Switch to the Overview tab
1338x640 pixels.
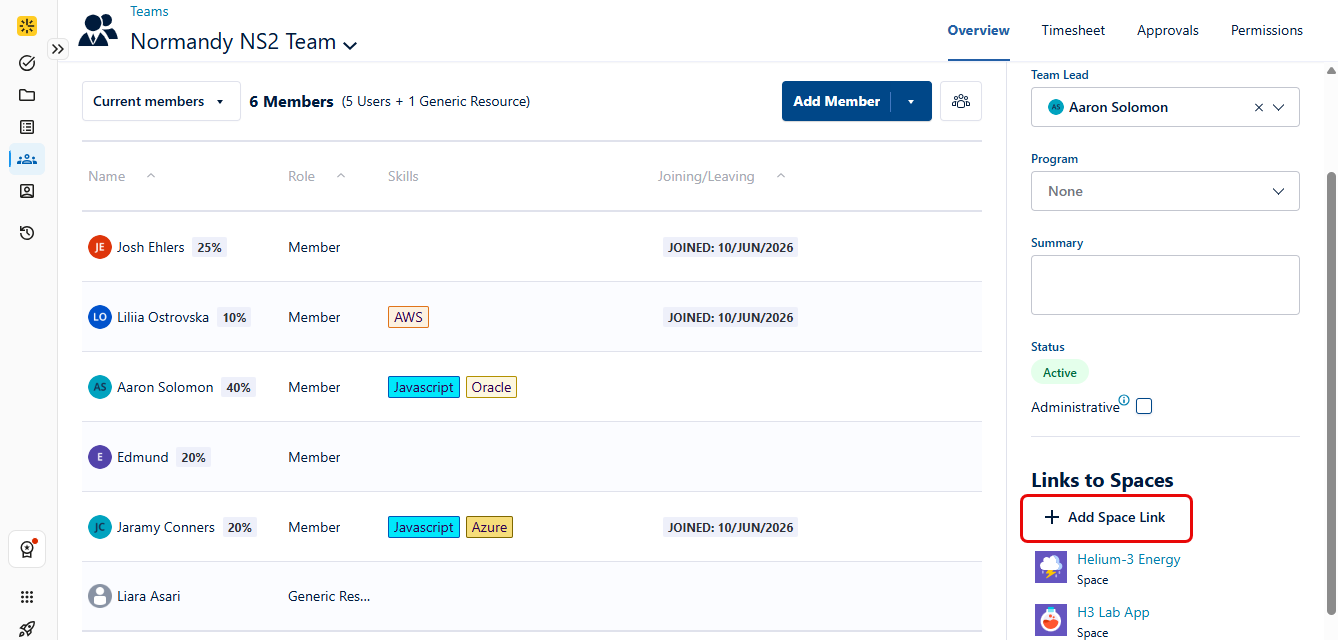979,30
